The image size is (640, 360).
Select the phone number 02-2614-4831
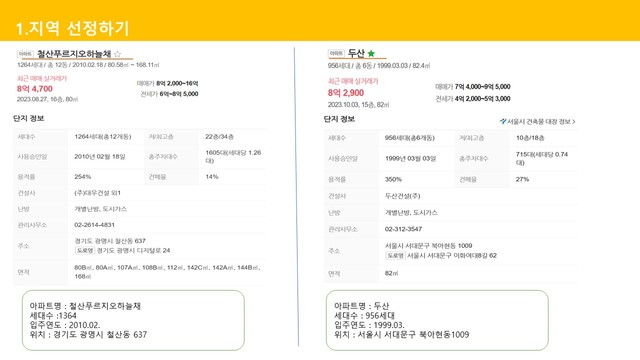click(x=94, y=225)
